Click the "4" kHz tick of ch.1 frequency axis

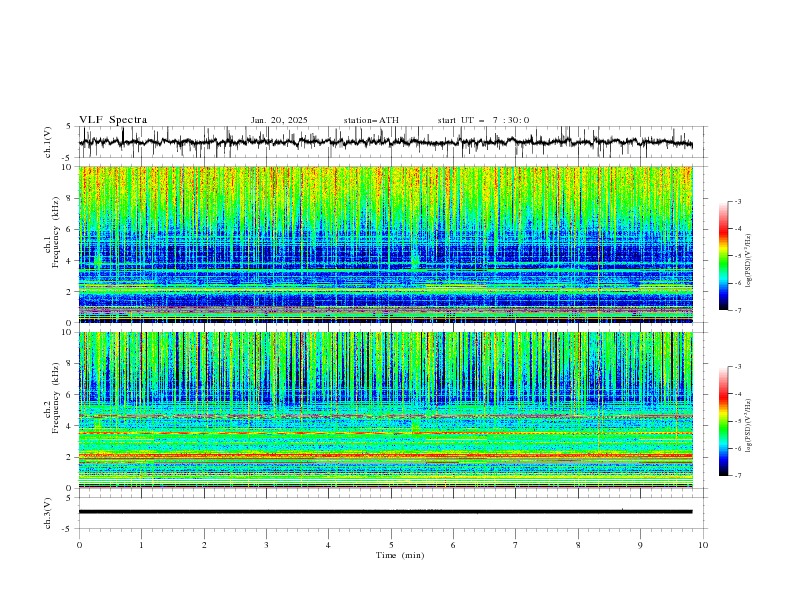70,261
